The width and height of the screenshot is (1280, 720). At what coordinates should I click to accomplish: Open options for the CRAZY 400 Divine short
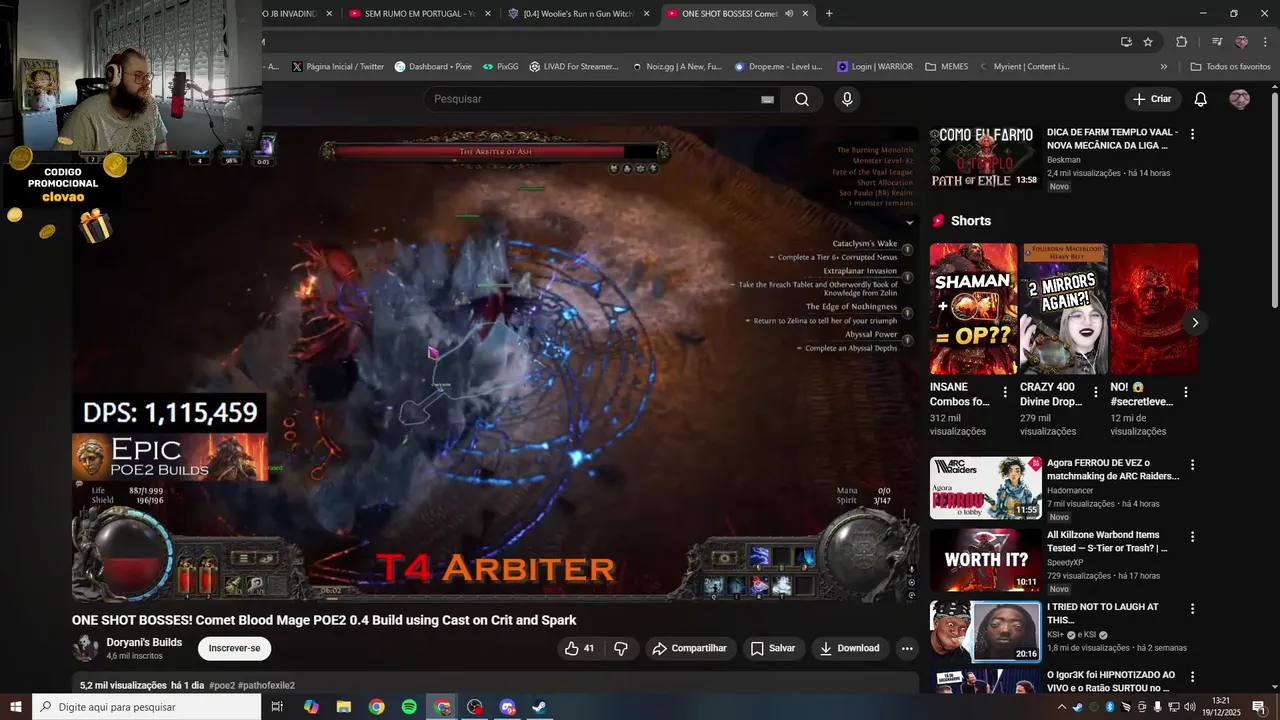pos(1095,392)
